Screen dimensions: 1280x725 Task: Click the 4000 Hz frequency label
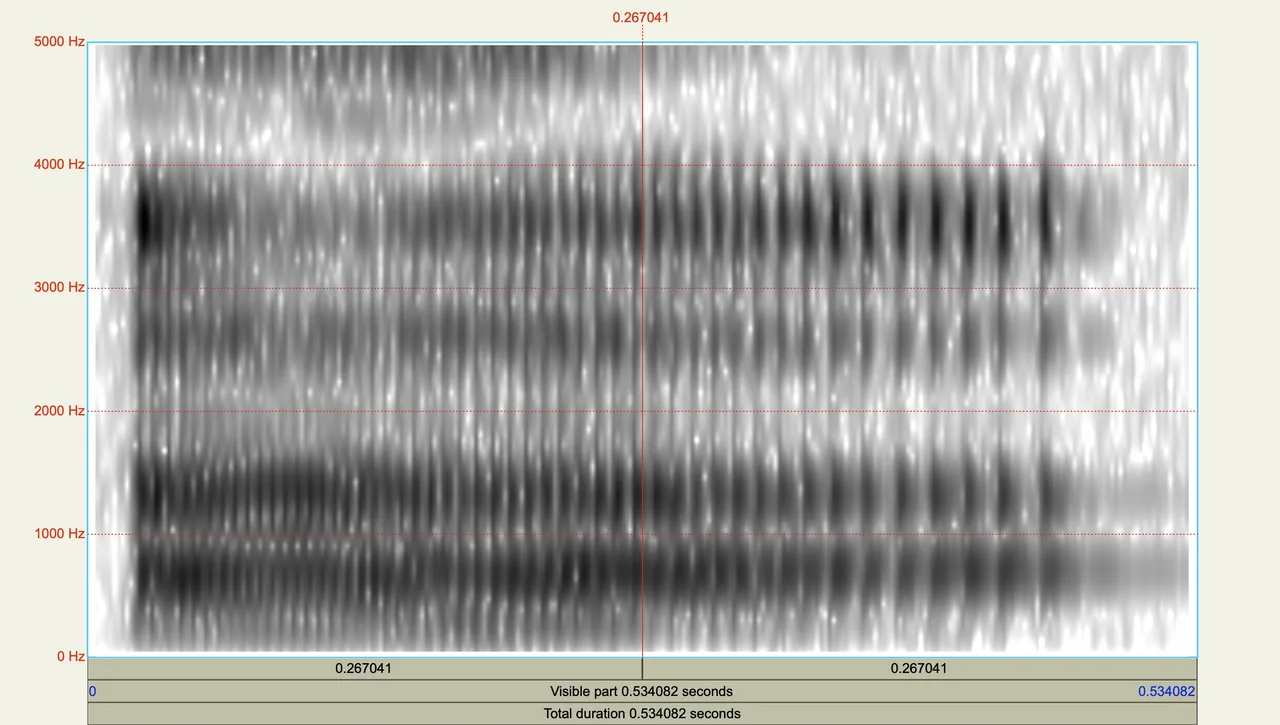(x=58, y=164)
